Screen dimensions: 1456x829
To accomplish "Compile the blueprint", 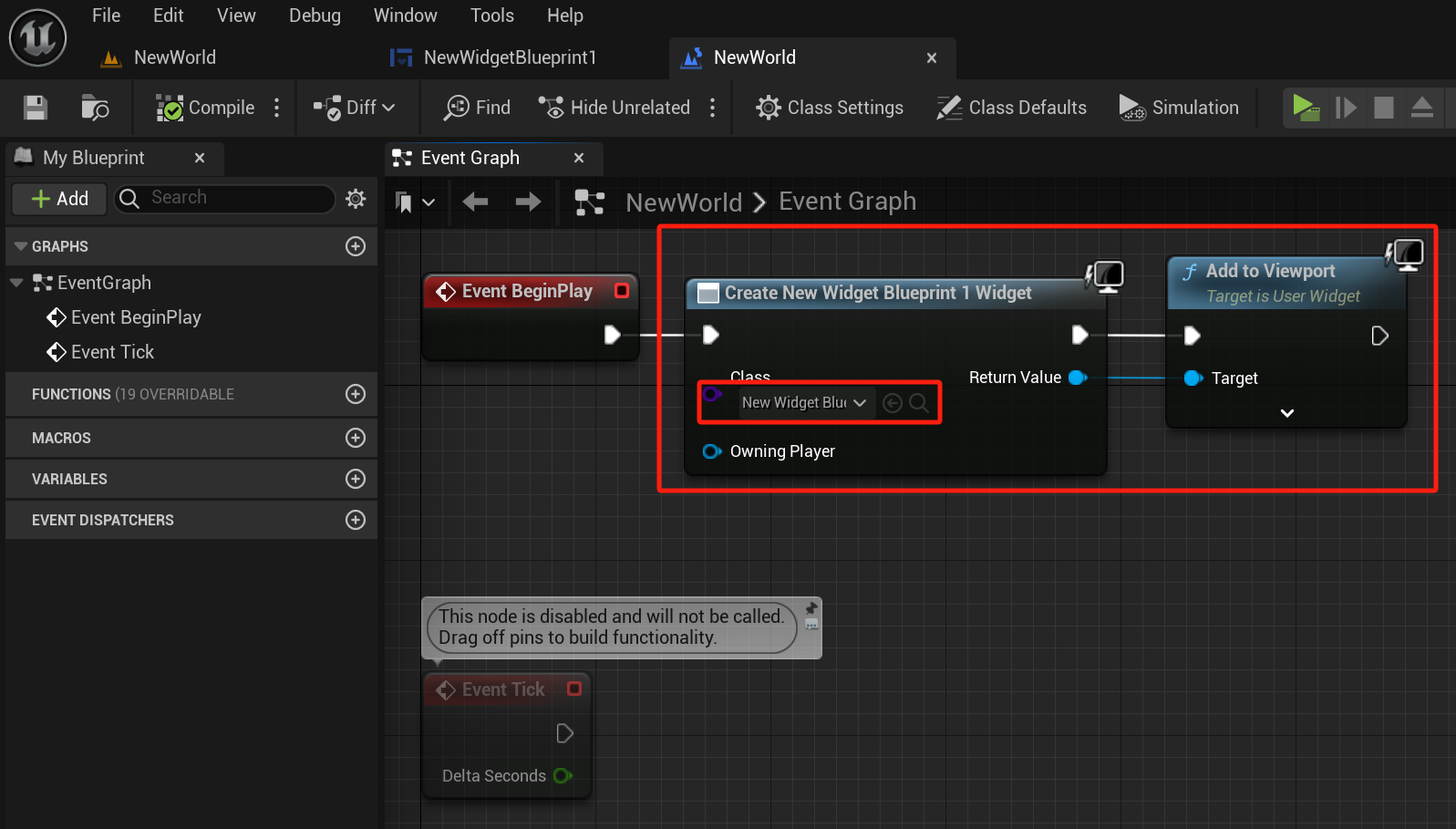I will [x=205, y=108].
